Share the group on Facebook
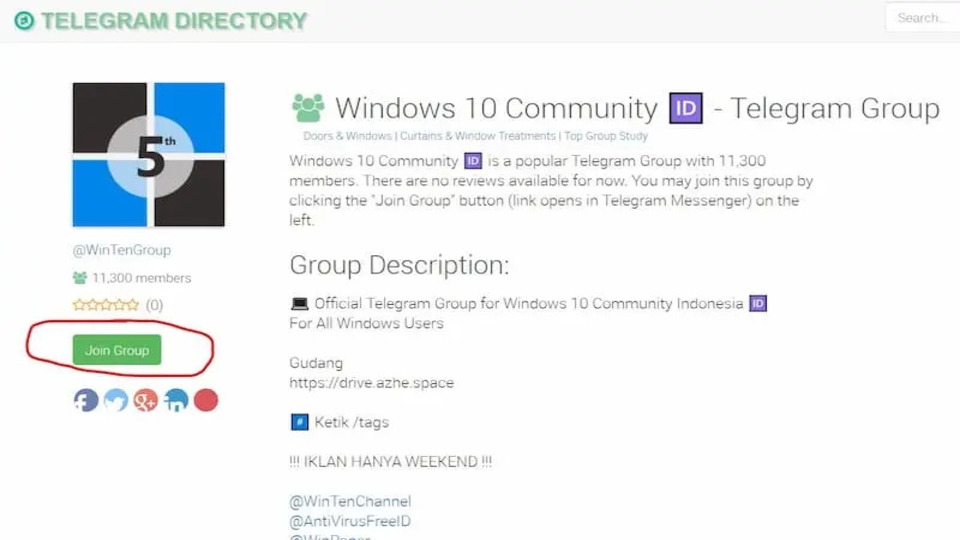 click(x=86, y=400)
